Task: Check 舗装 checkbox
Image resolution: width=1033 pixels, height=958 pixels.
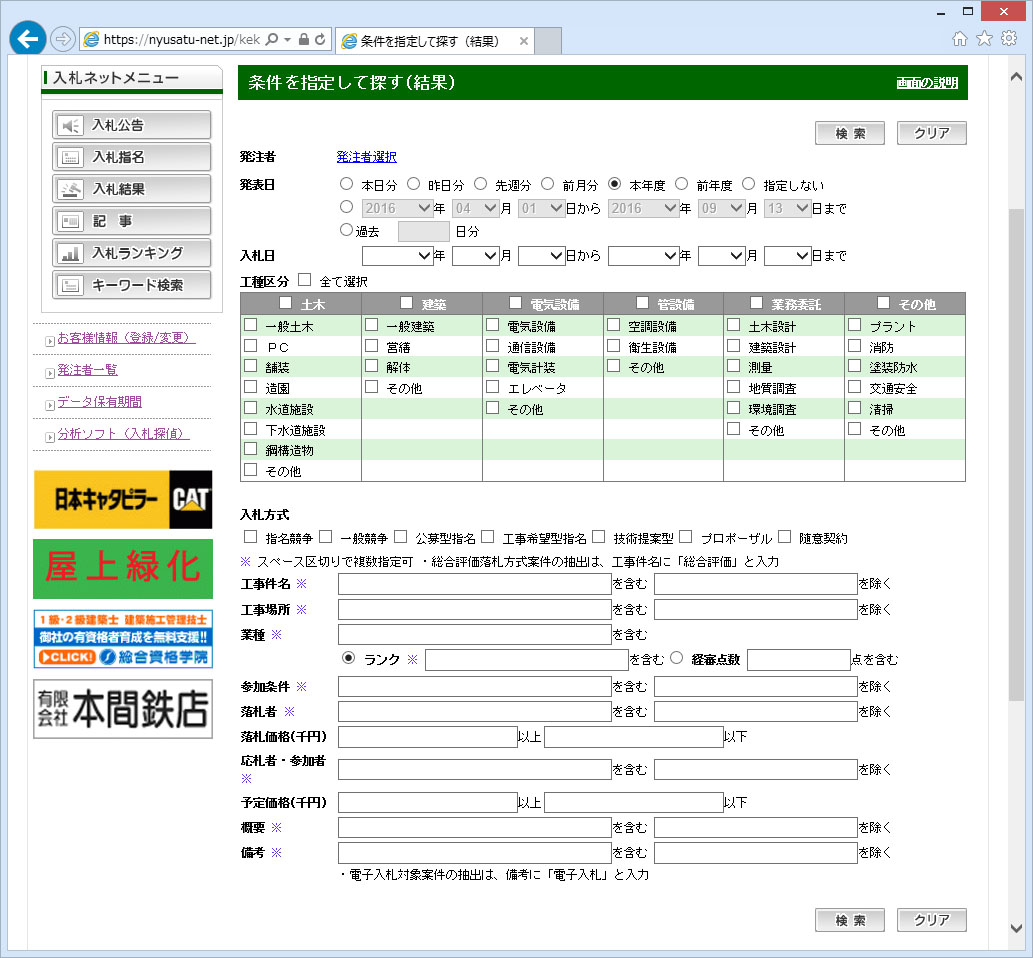Action: [250, 366]
